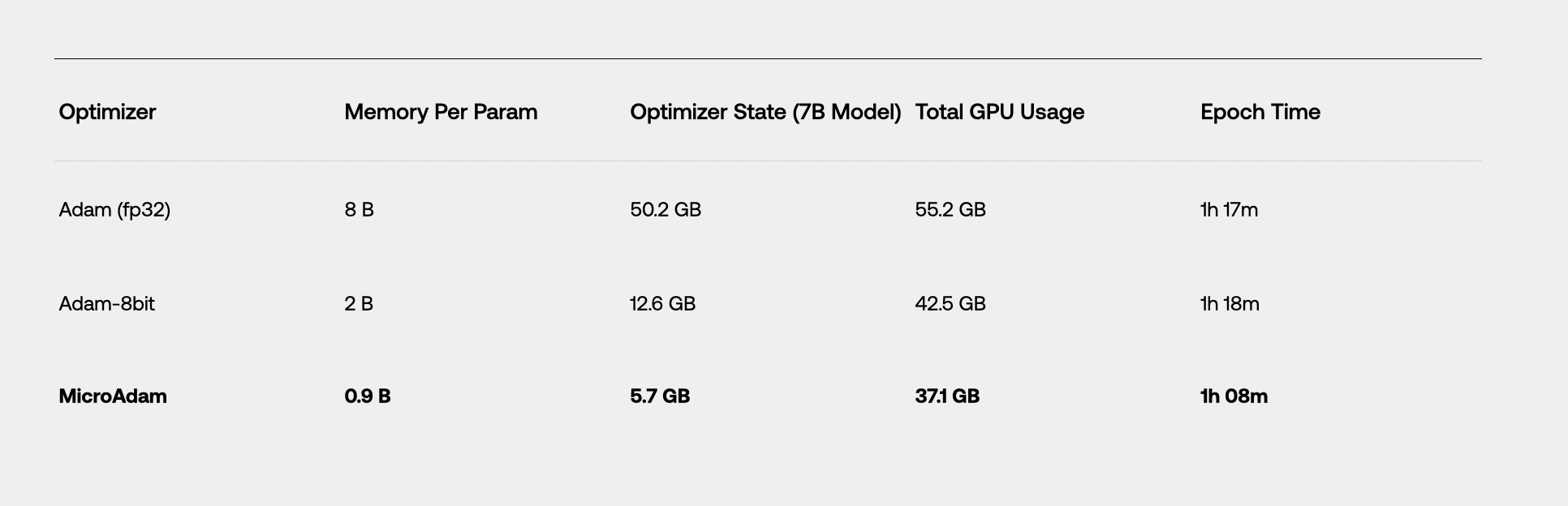Click the Optimizer column header
This screenshot has width=1568, height=506.
coord(107,112)
